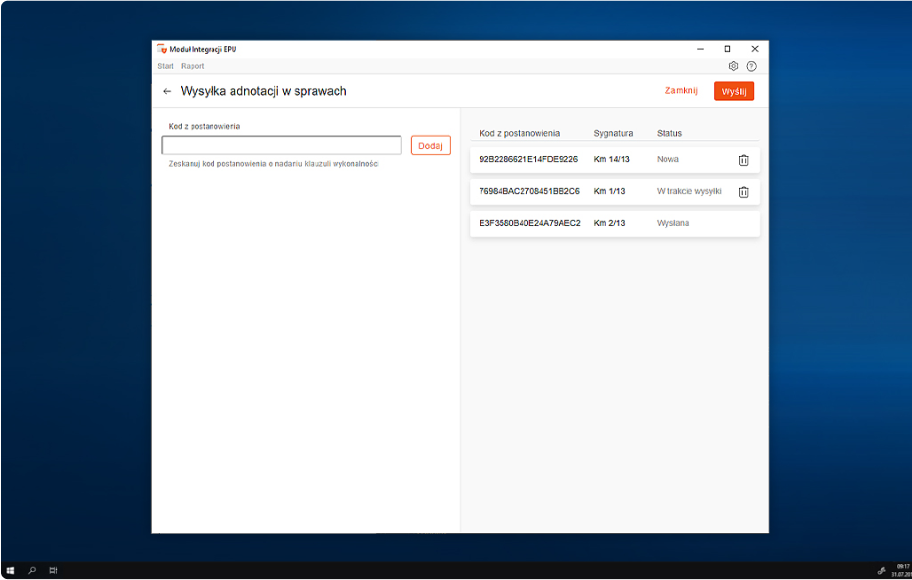Open settings via the gear icon

coord(733,66)
